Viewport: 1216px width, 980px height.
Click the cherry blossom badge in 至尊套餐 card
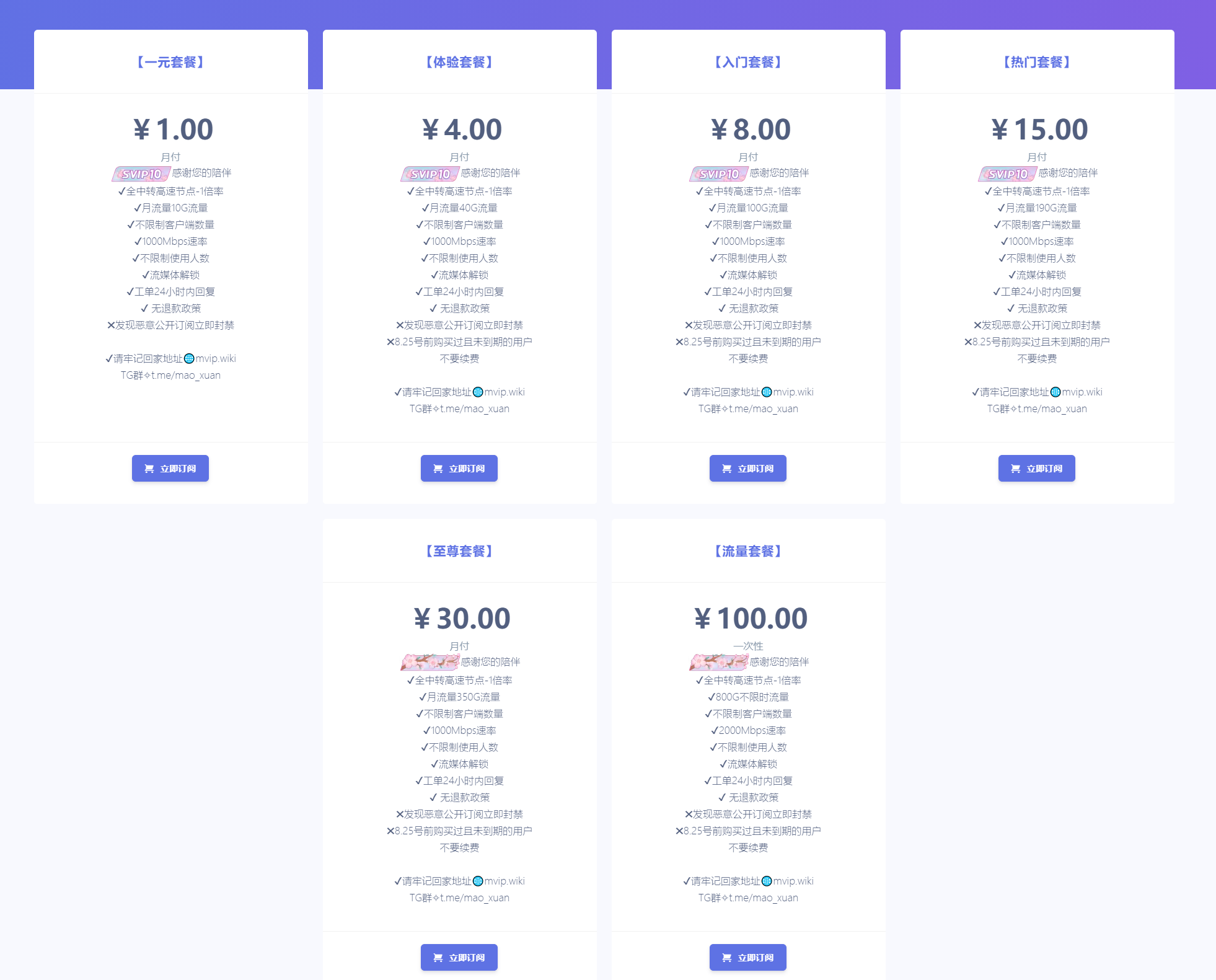tap(430, 663)
